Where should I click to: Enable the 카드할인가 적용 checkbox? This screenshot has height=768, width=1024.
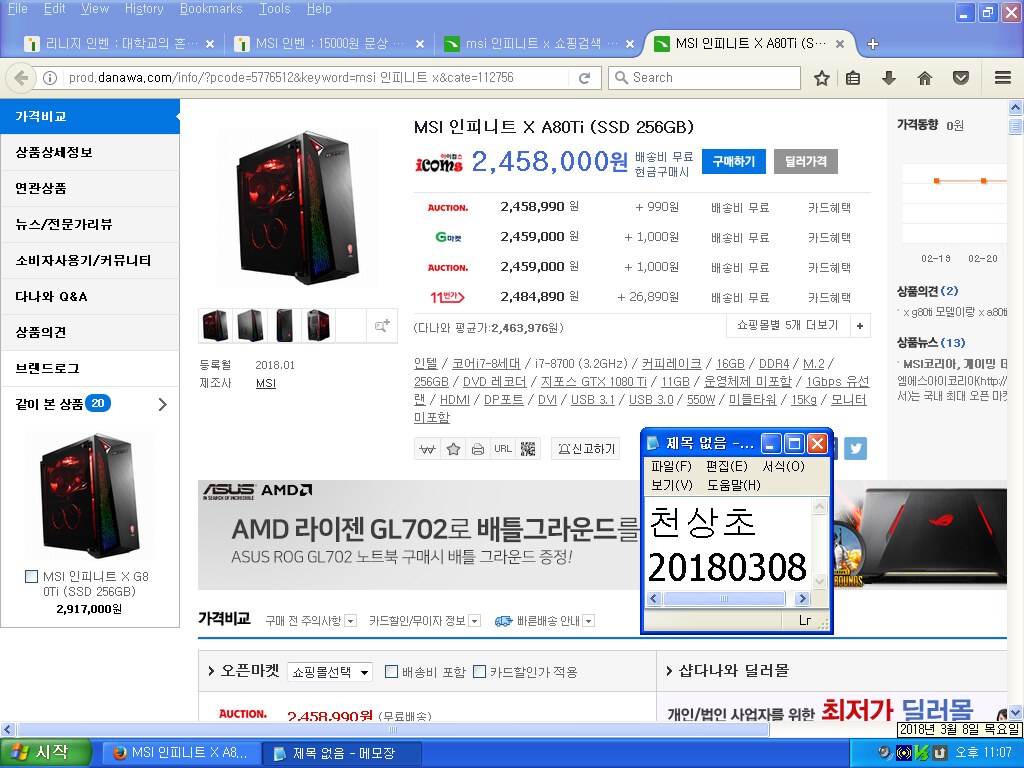pyautogui.click(x=479, y=671)
